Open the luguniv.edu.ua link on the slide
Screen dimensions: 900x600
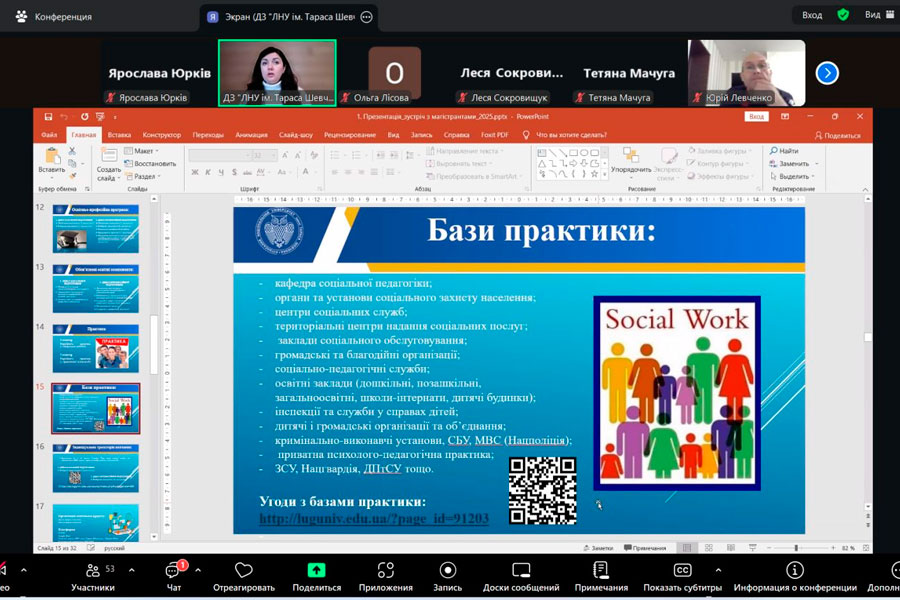click(373, 518)
